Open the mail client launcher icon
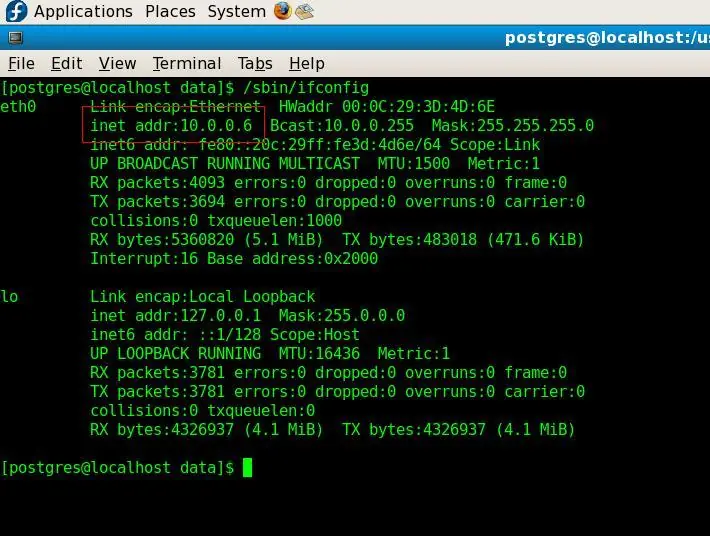The image size is (710, 536). 305,12
